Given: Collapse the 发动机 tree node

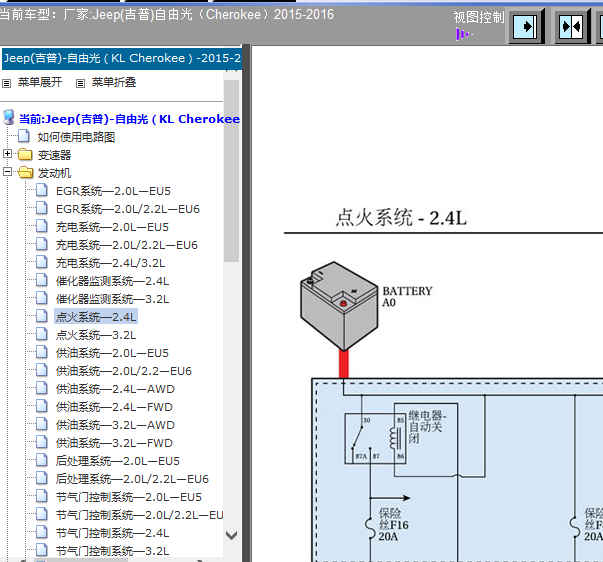Looking at the screenshot, I should point(7,172).
